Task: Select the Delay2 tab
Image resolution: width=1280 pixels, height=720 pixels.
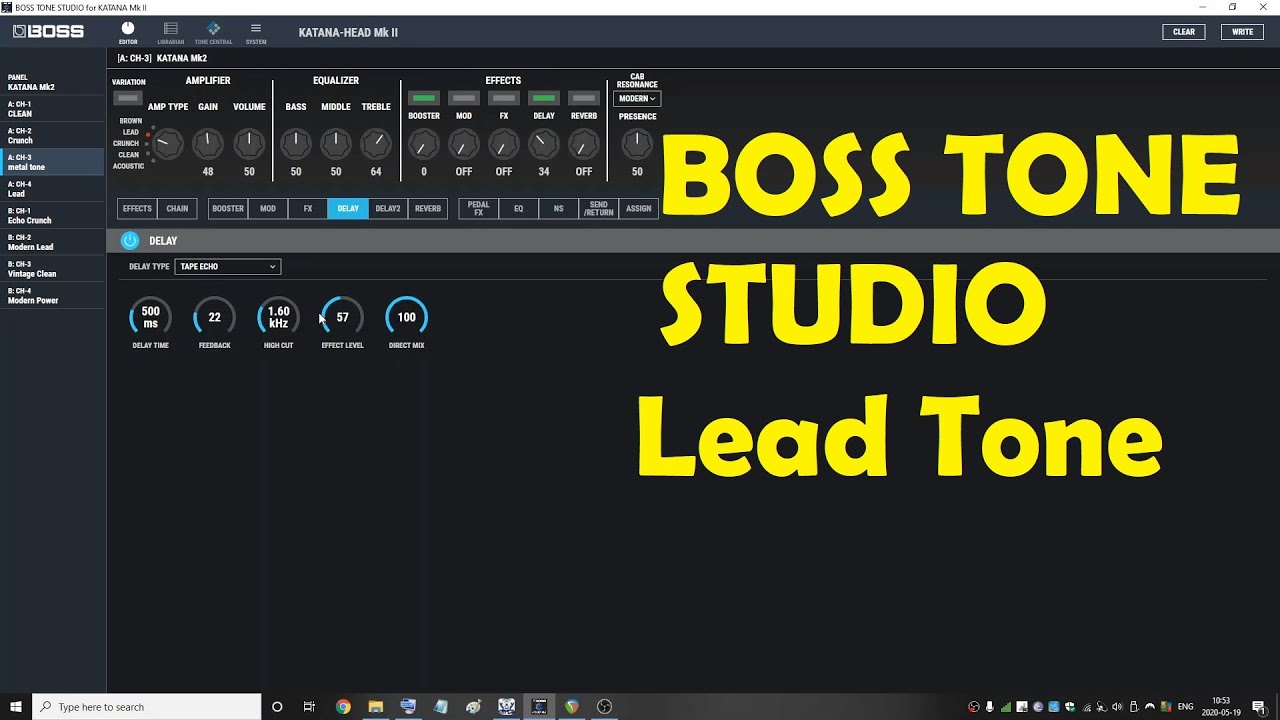Action: coord(388,209)
